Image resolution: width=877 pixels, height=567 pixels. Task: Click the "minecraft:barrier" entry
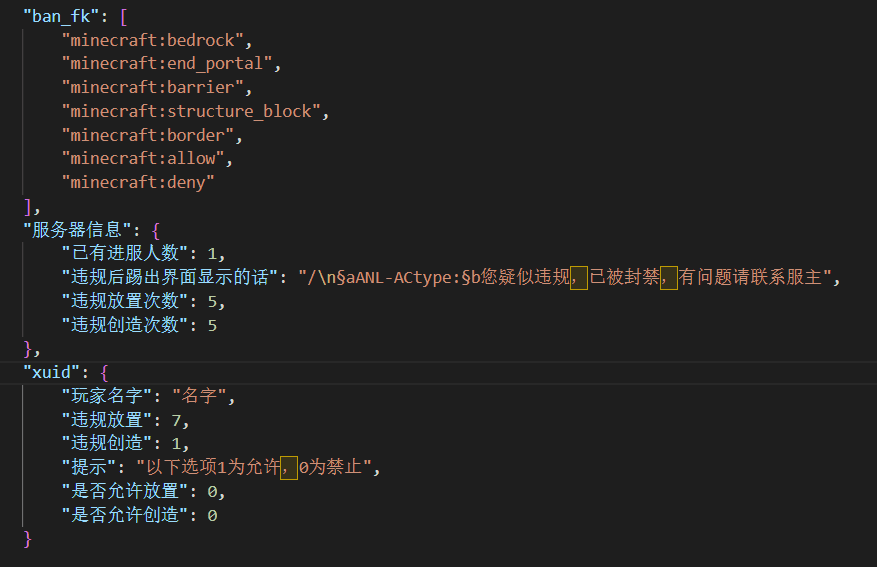152,87
